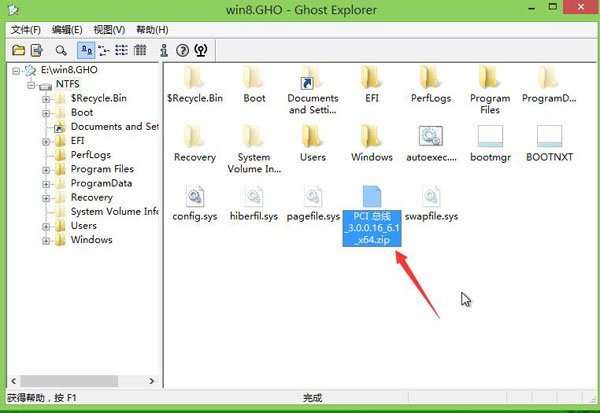Click the Open image file toolbar icon
Screen dimensions: 600x413
click(18, 50)
